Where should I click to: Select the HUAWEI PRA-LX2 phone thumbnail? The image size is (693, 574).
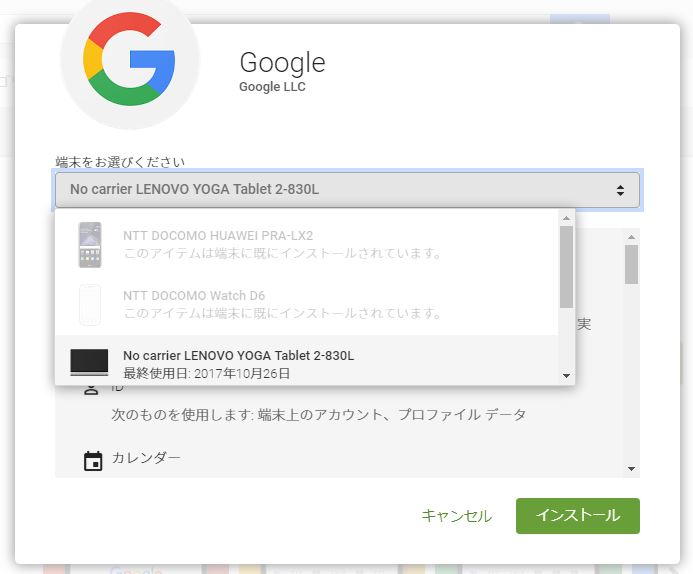click(x=90, y=245)
